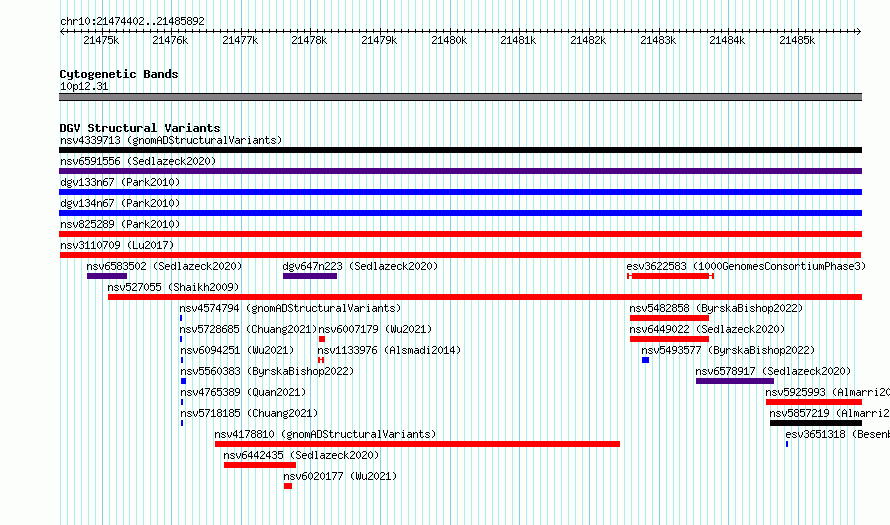Open dgv647n223 (Sedlazeck2020) label
Viewport: 890px width, 525px height.
360,266
